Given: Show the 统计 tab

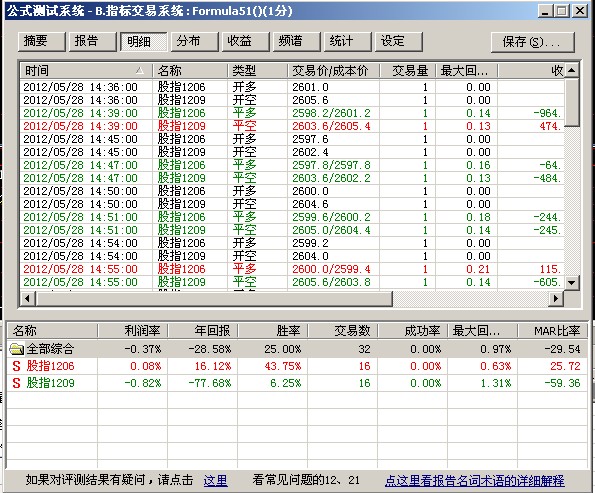Looking at the screenshot, I should pyautogui.click(x=348, y=41).
